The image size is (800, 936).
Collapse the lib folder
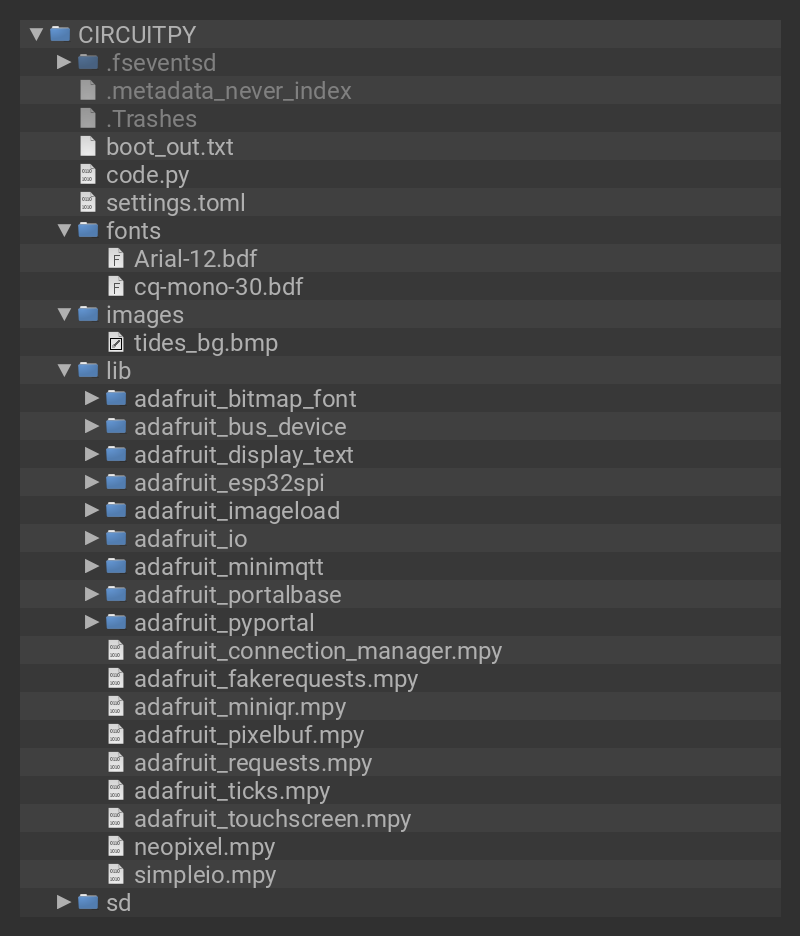(x=64, y=371)
